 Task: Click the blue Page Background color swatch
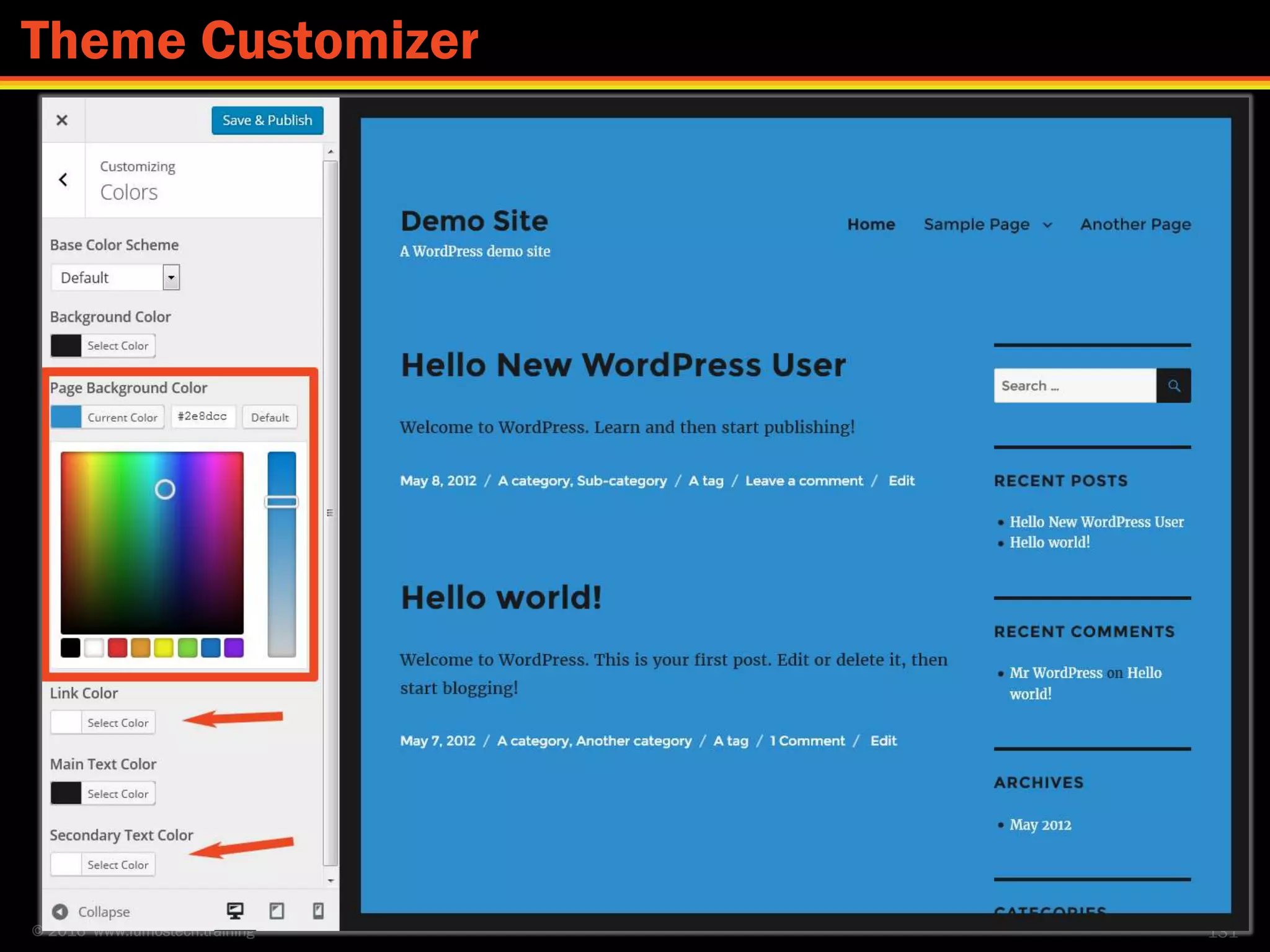point(66,417)
